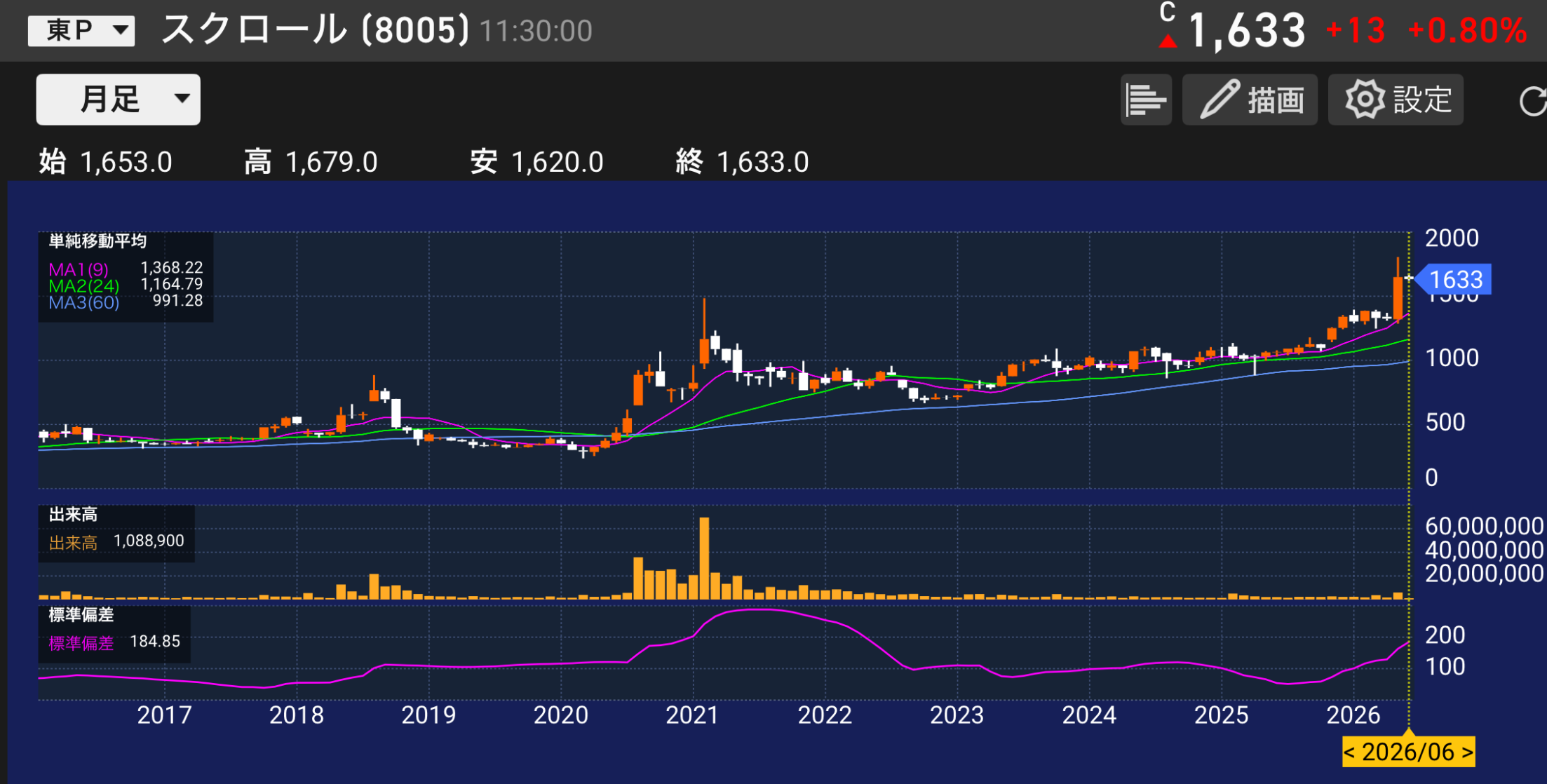Click the 200 deviation axis label
The image size is (1547, 784).
tap(1445, 635)
